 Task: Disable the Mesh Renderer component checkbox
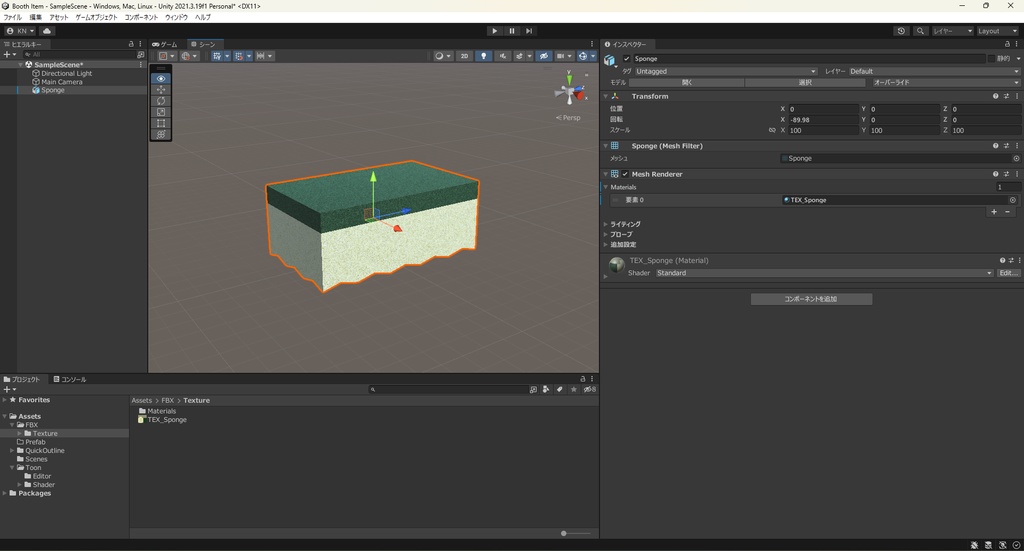click(625, 174)
